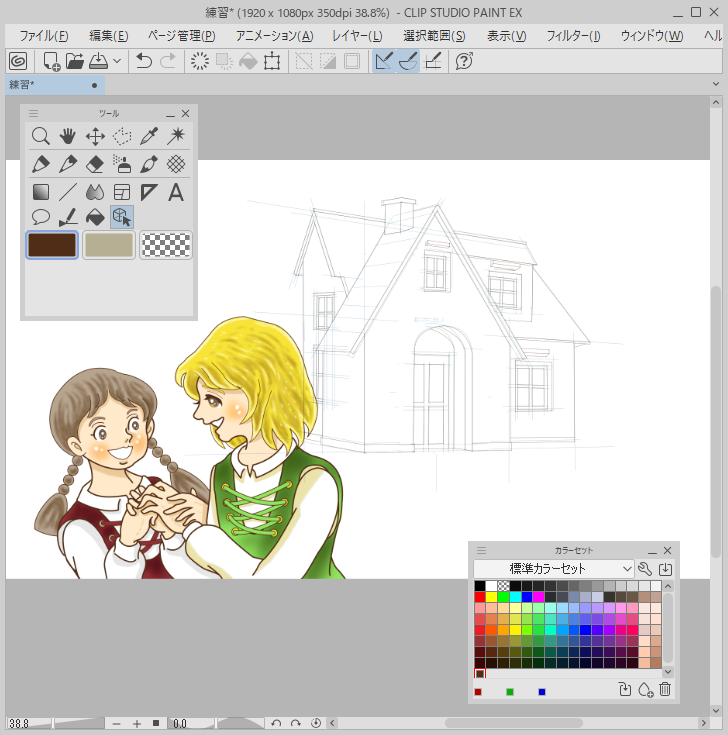
Task: Open the ウィンドウ(W) menu
Action: [652, 36]
